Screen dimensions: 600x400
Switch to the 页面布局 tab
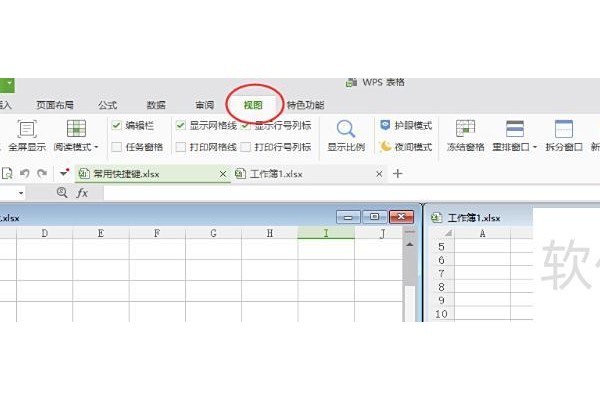tap(55, 105)
